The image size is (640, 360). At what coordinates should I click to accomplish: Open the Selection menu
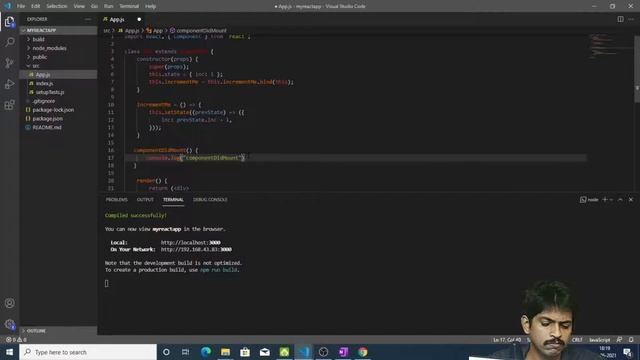pyautogui.click(x=56, y=6)
